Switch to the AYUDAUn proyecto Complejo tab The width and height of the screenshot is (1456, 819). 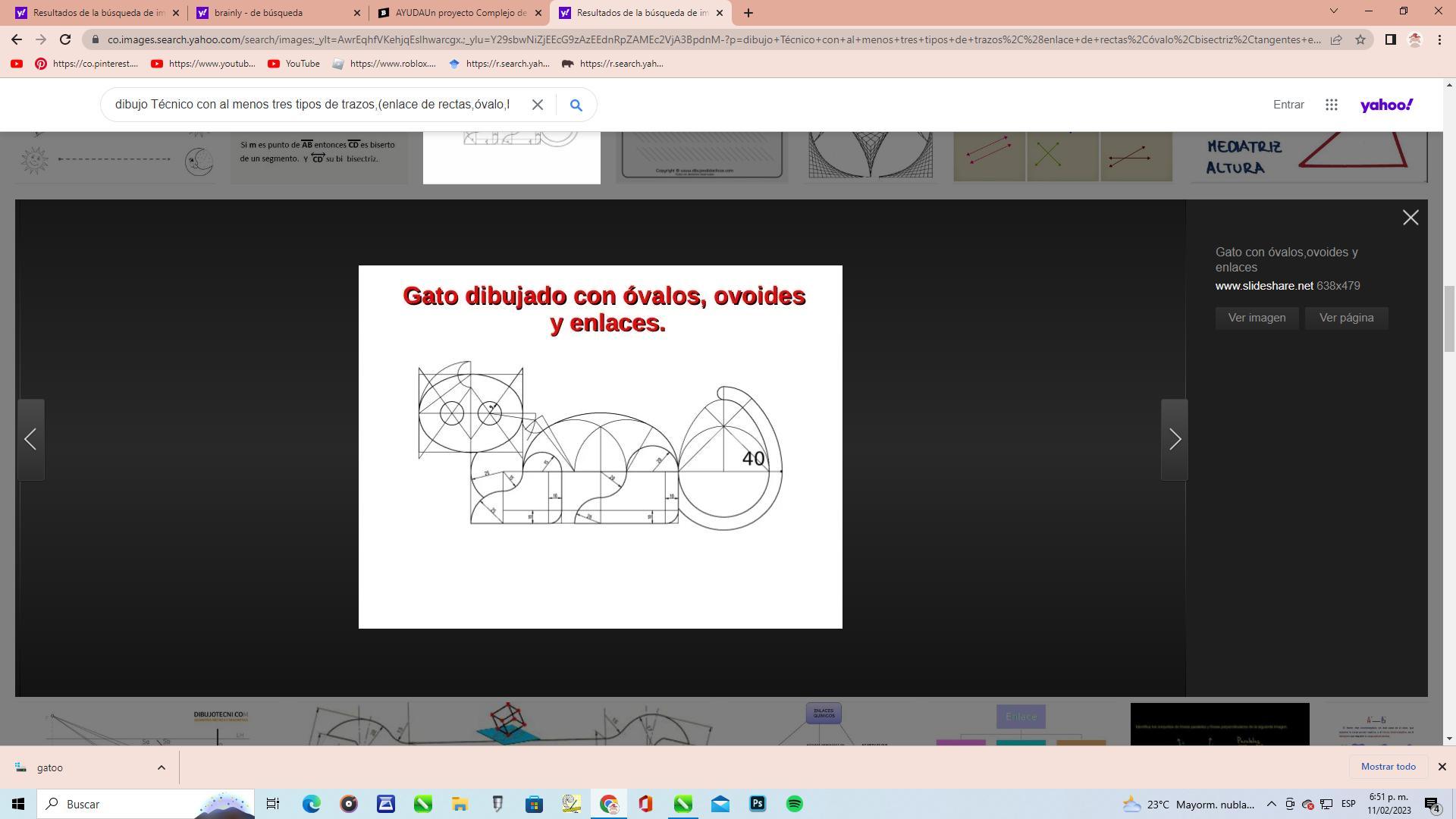461,13
